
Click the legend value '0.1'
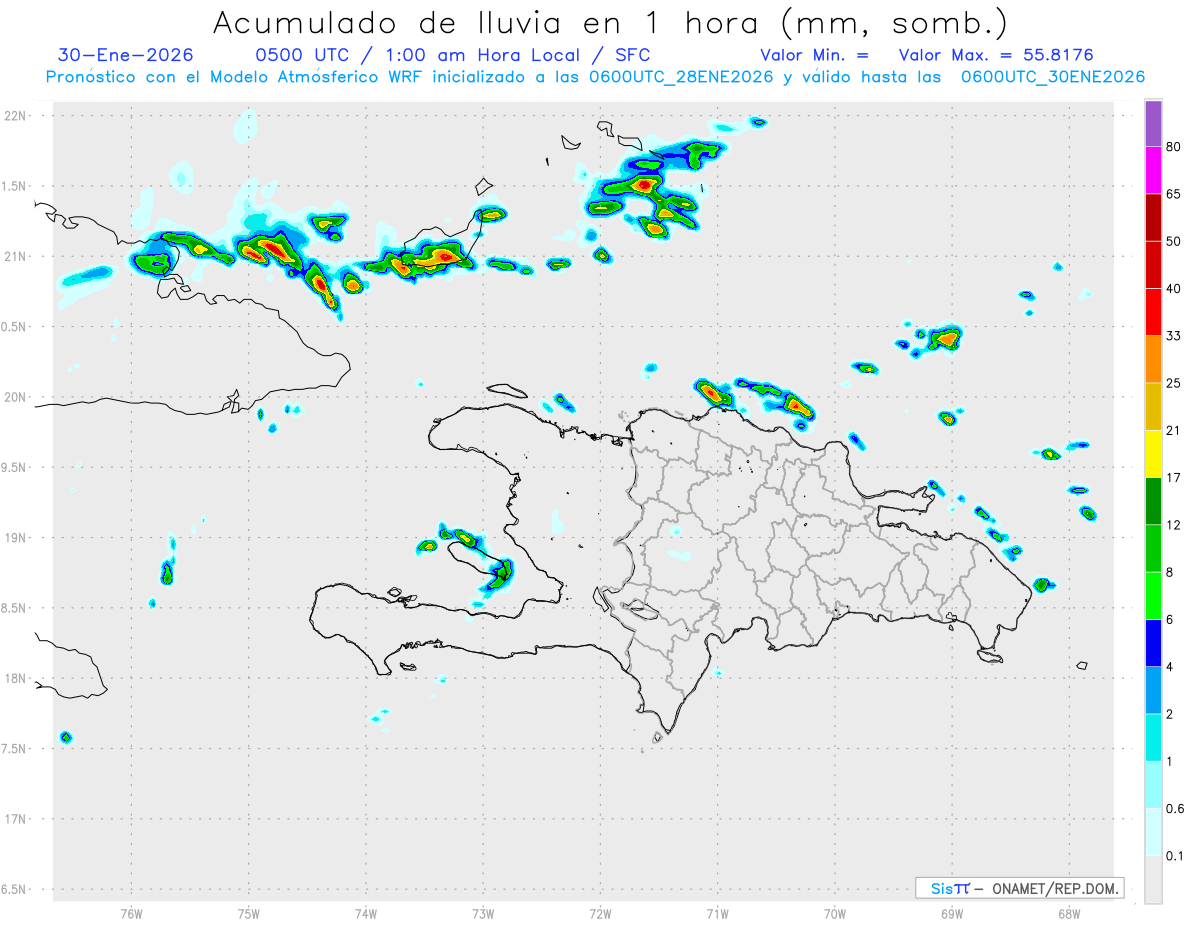1175,855
